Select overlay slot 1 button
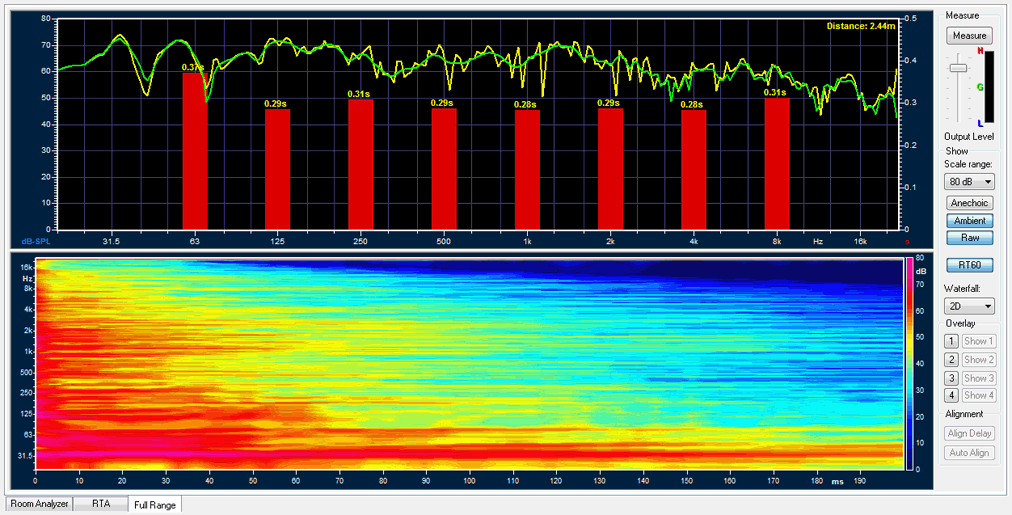 [x=952, y=342]
